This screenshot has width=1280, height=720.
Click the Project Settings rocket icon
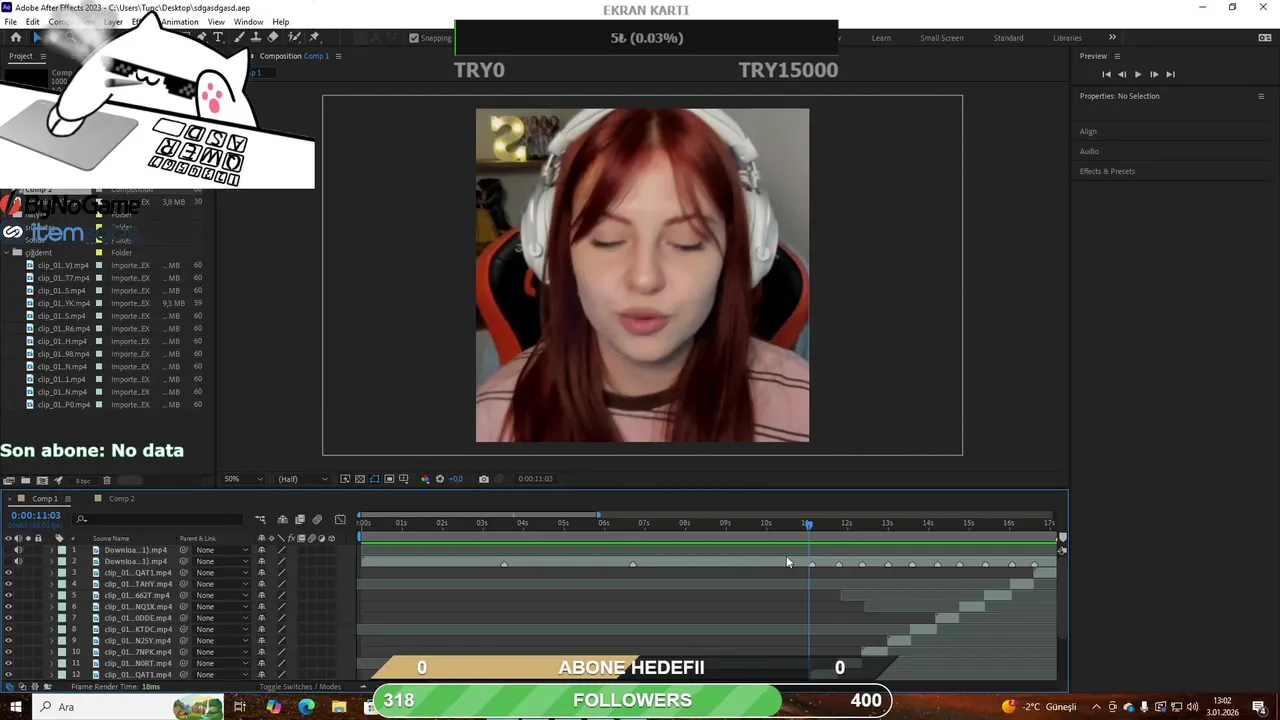coord(57,480)
